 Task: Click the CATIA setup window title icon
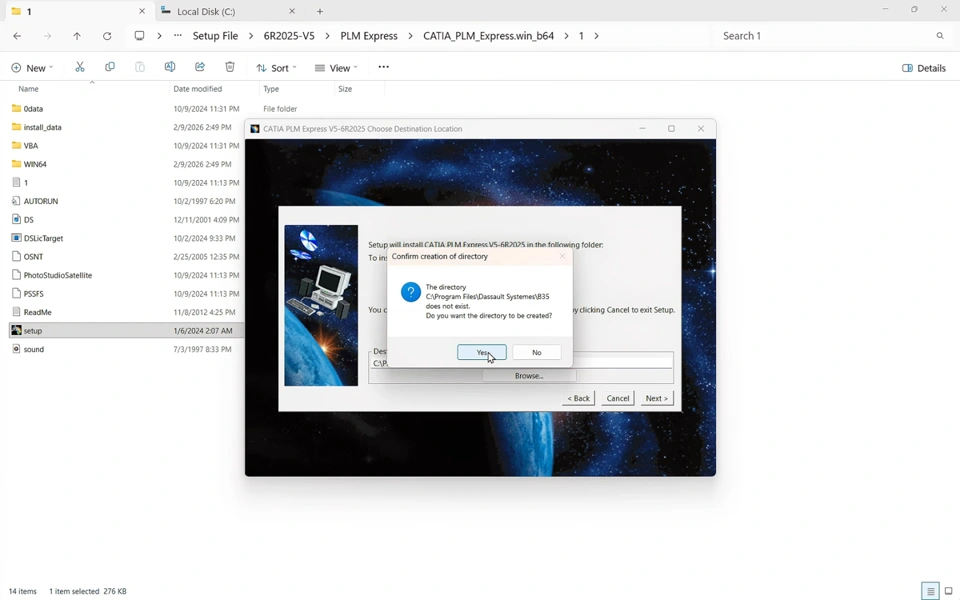pos(255,129)
